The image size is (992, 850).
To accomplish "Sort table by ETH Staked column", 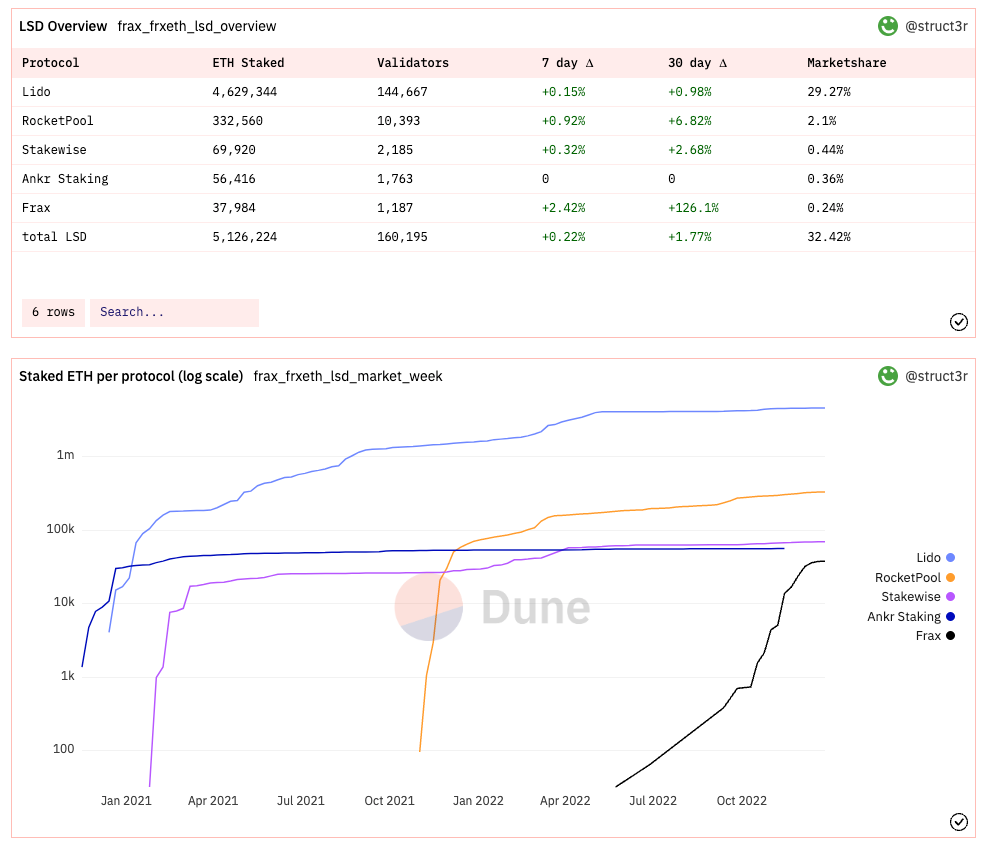I will pos(248,63).
